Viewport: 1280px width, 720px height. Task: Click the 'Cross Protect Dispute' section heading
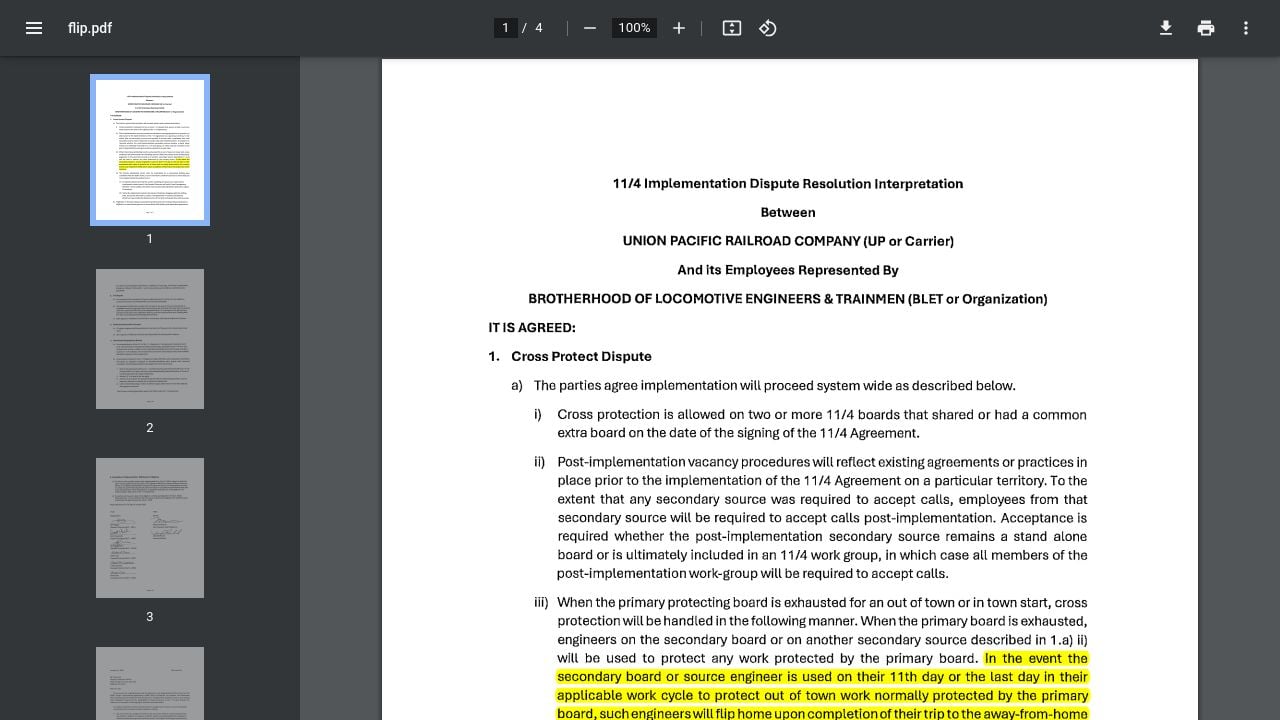581,357
